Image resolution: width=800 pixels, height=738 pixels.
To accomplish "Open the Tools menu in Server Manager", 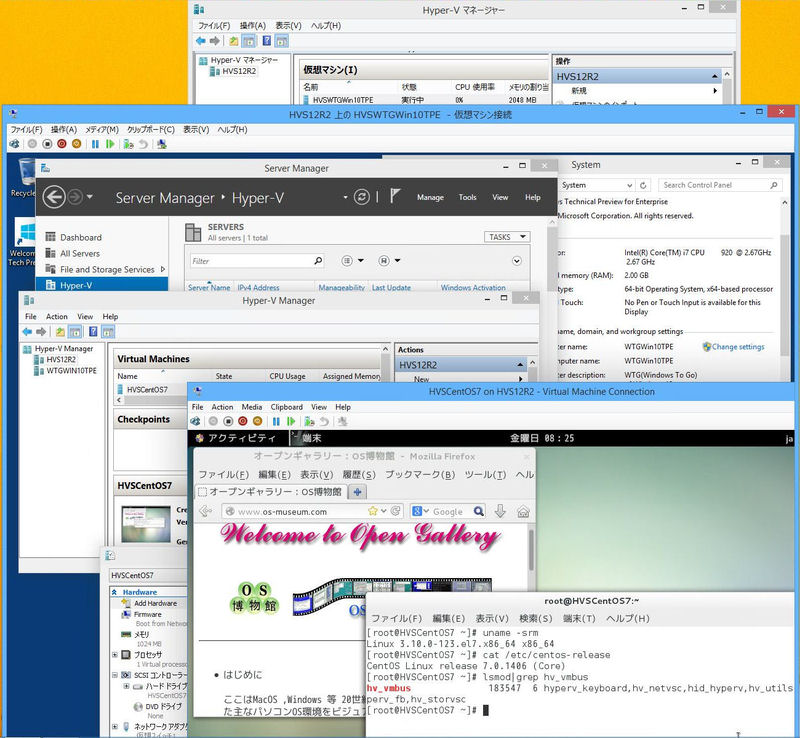I will click(467, 197).
